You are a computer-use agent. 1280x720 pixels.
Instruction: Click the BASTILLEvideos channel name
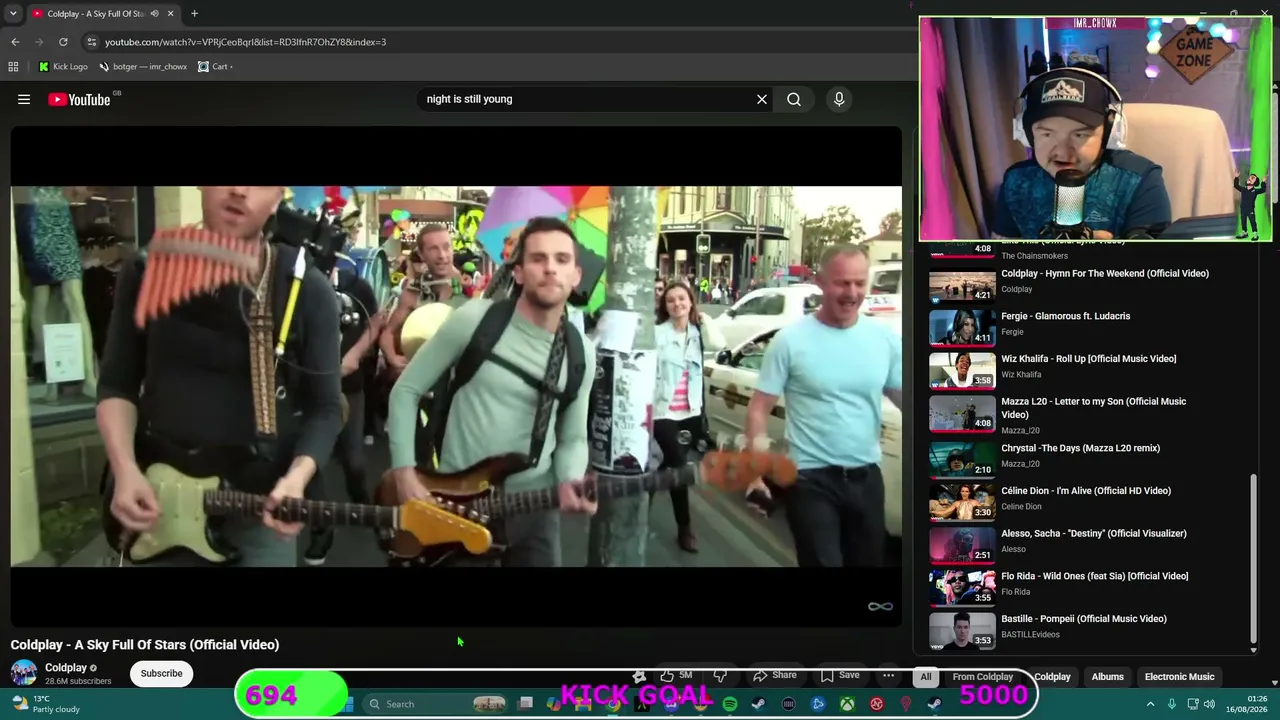point(1030,634)
